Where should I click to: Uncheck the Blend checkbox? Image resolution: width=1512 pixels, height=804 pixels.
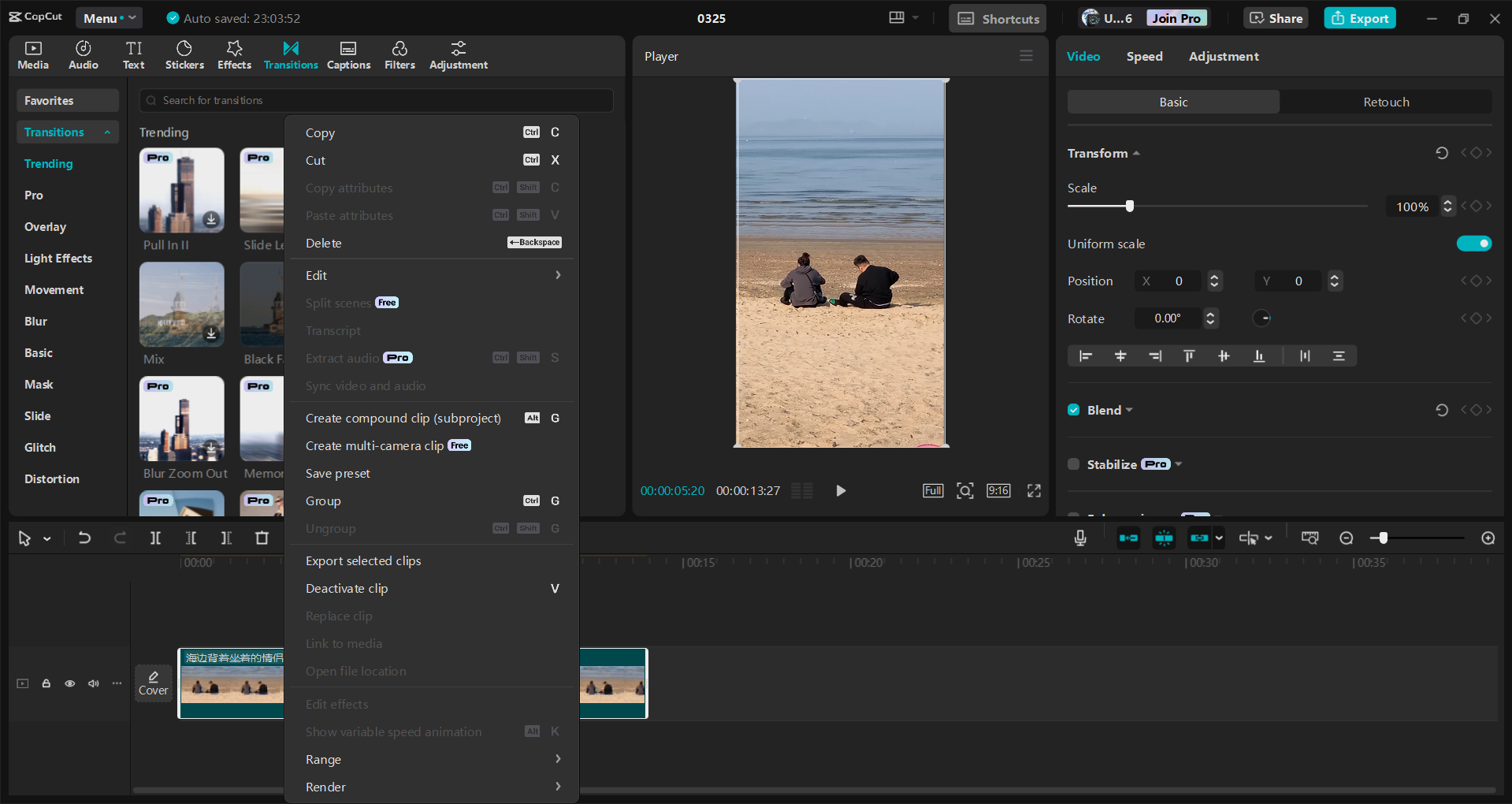(1073, 410)
